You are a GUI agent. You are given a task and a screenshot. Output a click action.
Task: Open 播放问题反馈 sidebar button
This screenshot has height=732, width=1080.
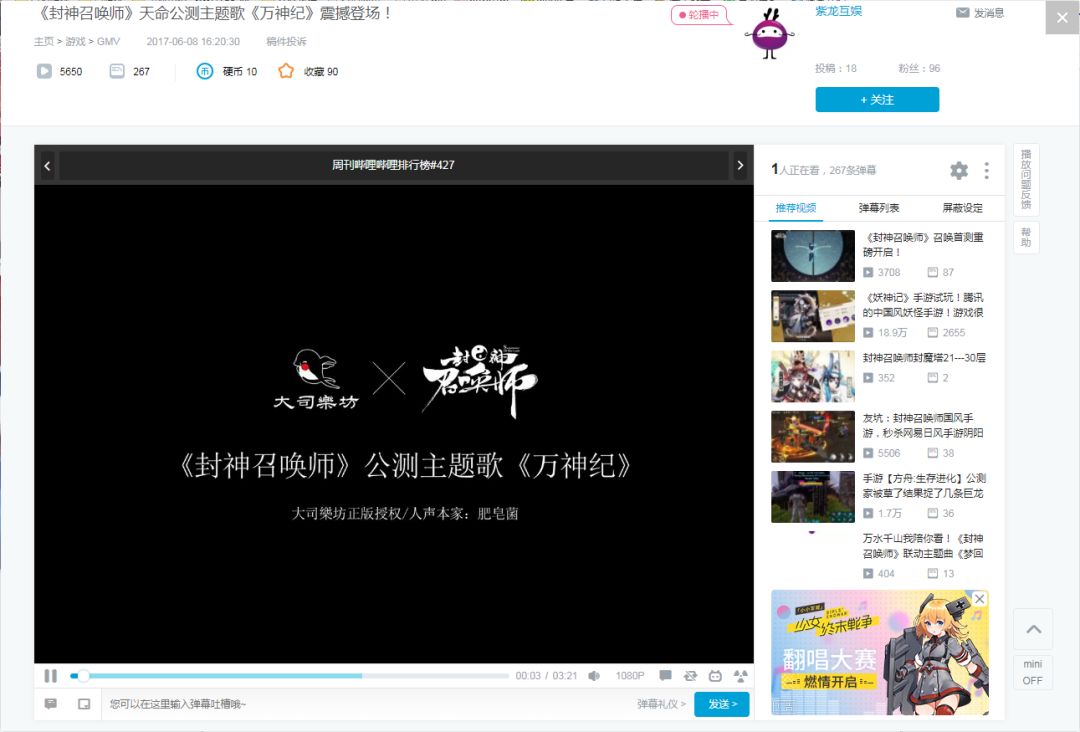pos(1026,179)
